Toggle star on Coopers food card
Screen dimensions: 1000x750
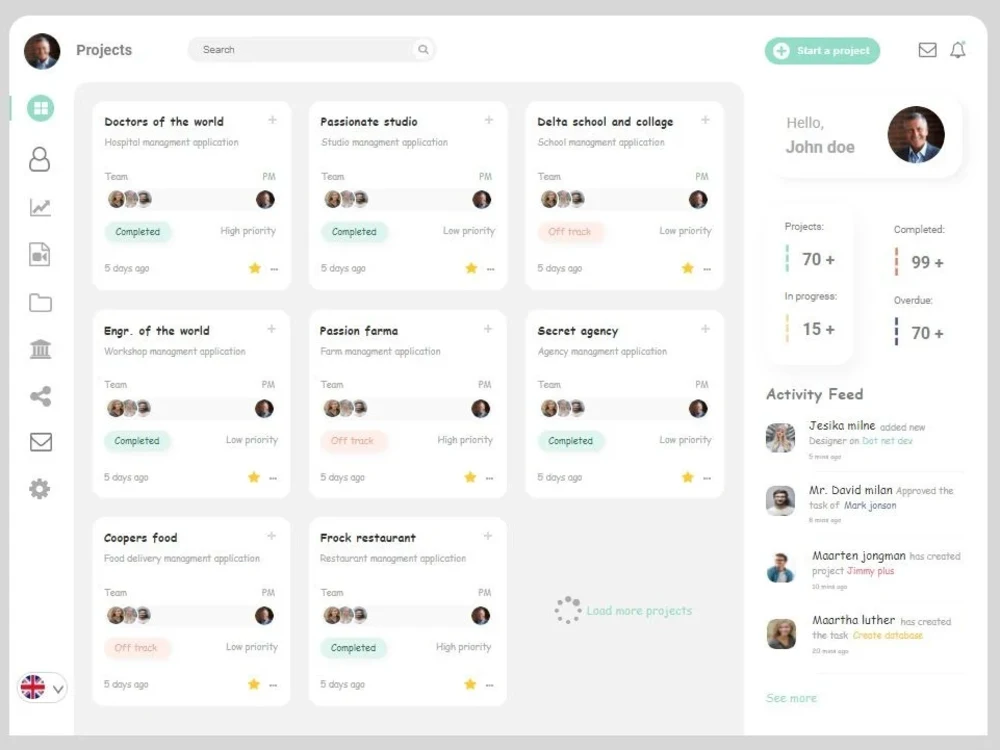[x=254, y=684]
